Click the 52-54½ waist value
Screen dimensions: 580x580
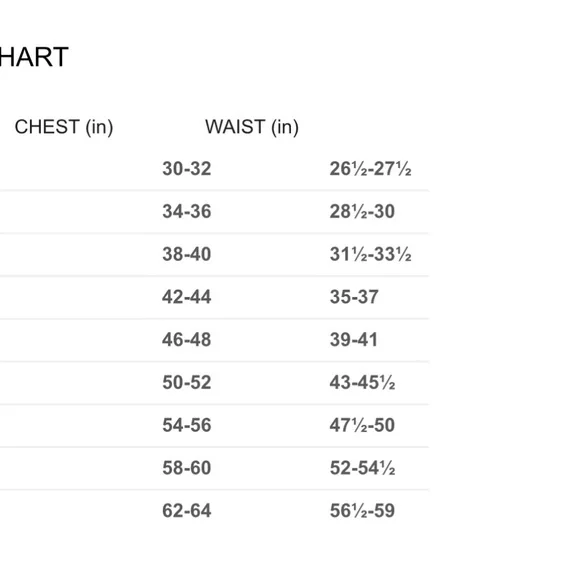362,468
